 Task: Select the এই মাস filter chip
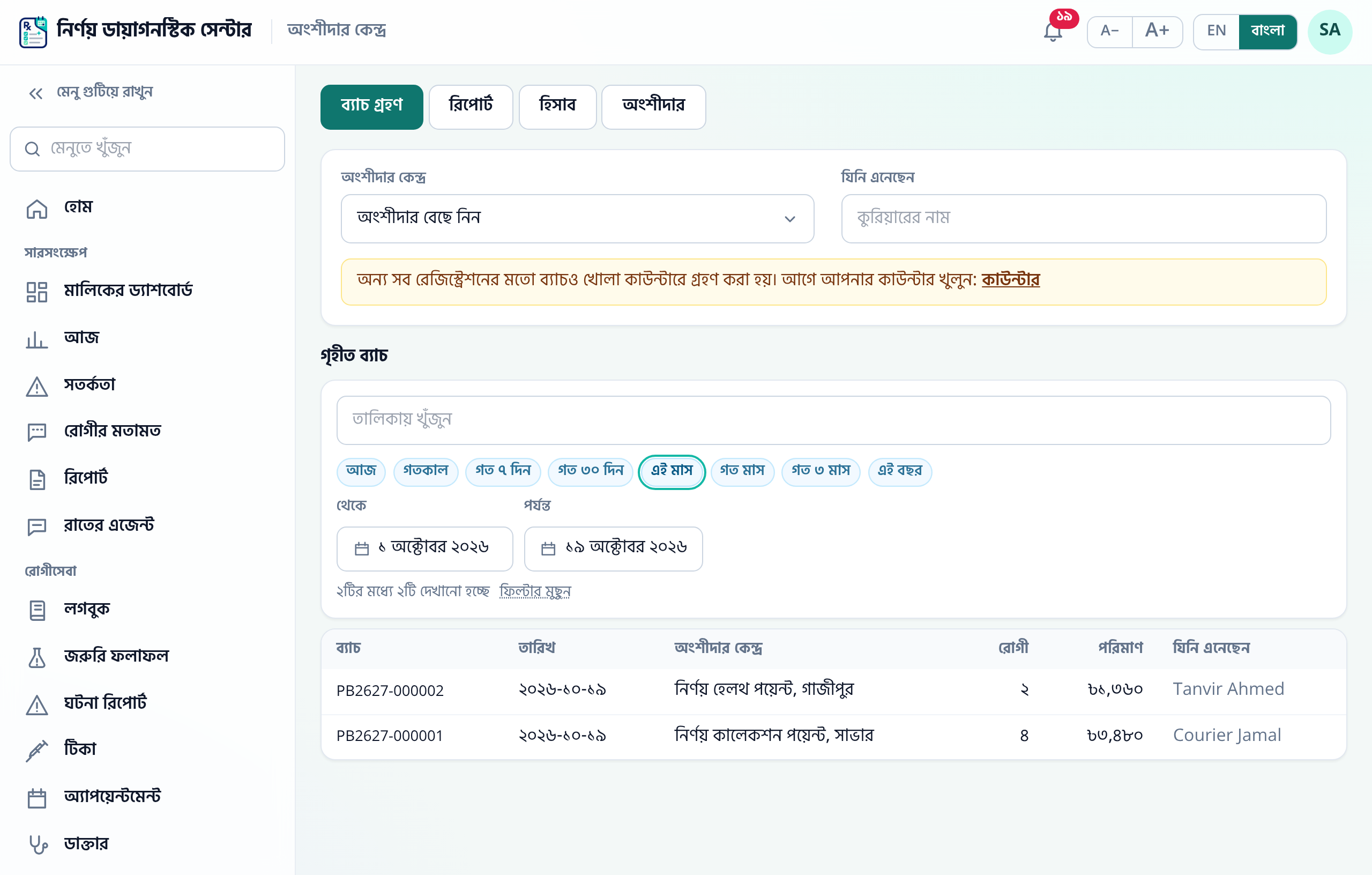click(672, 471)
